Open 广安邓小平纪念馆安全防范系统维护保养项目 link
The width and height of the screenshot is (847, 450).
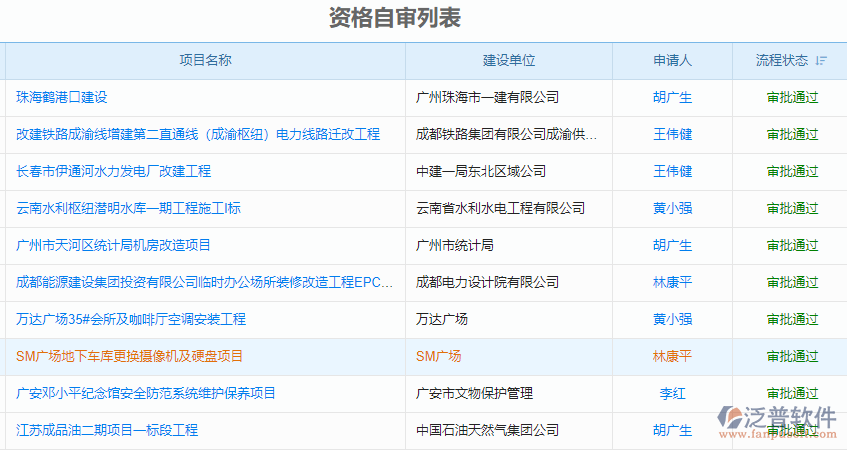coord(146,394)
